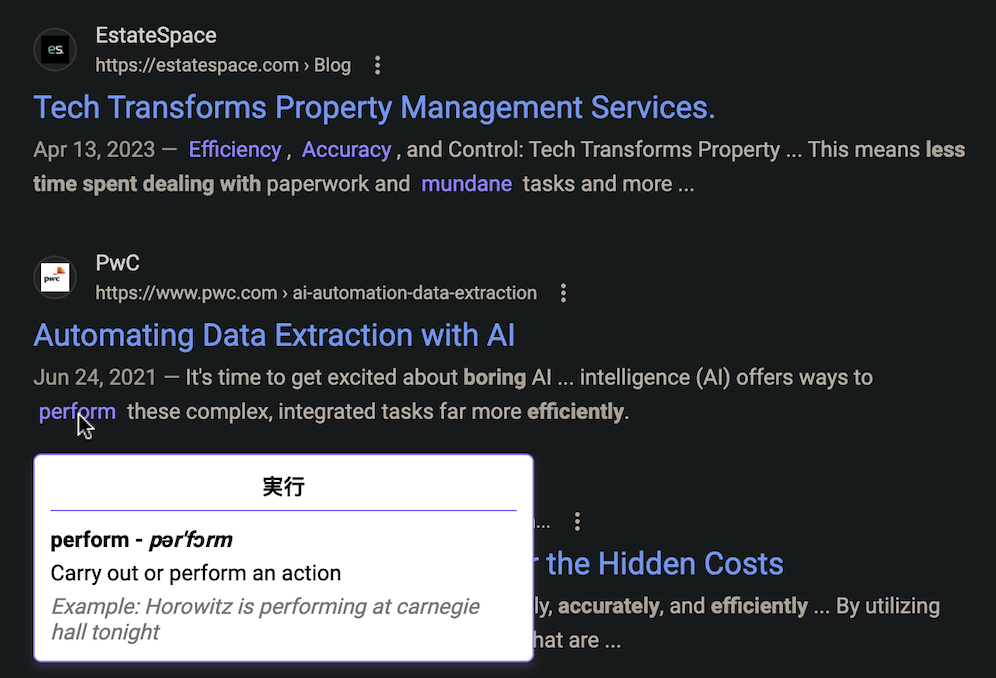The image size is (996, 678).
Task: Click the perform pronunciation heading
Action: click(x=142, y=539)
